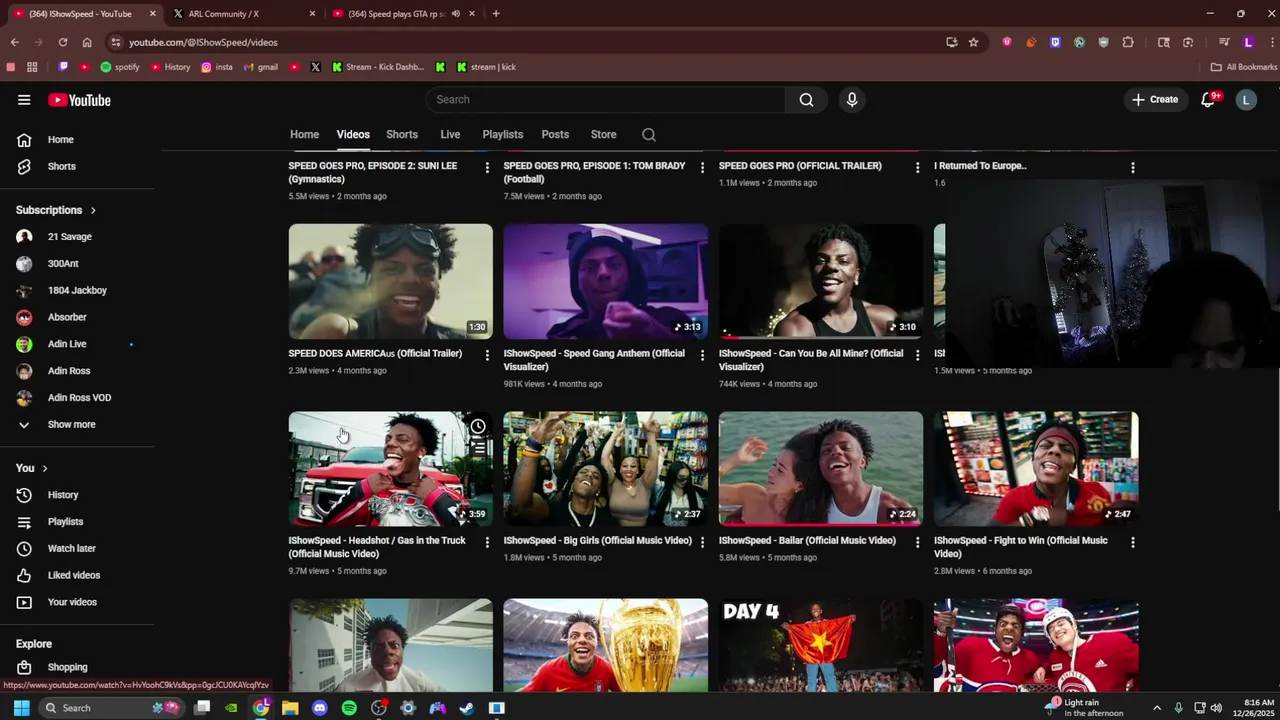This screenshot has width=1280, height=720.
Task: Open the Adin Live subscription
Action: coord(67,344)
